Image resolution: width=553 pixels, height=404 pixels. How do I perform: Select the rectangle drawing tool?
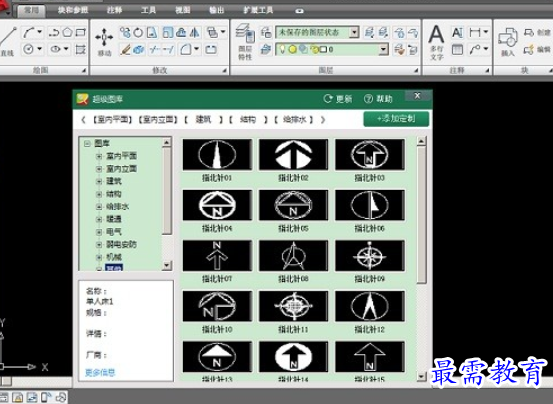(x=81, y=32)
